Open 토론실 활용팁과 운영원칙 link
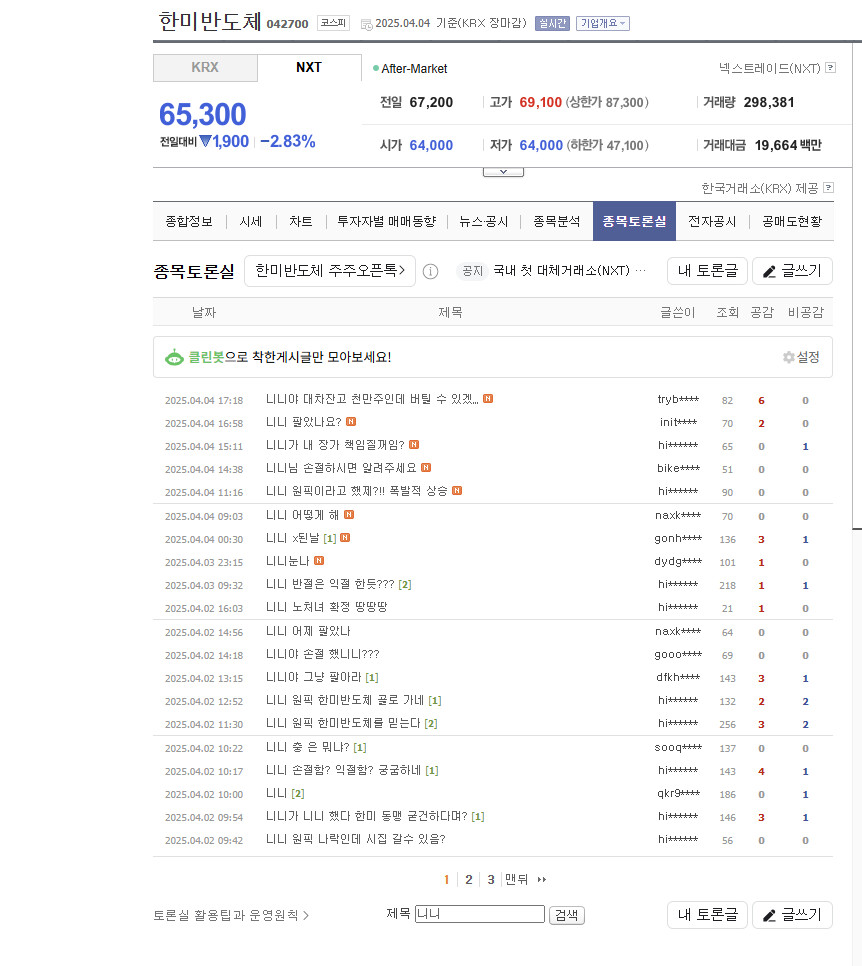Image resolution: width=862 pixels, height=966 pixels. 231,915
